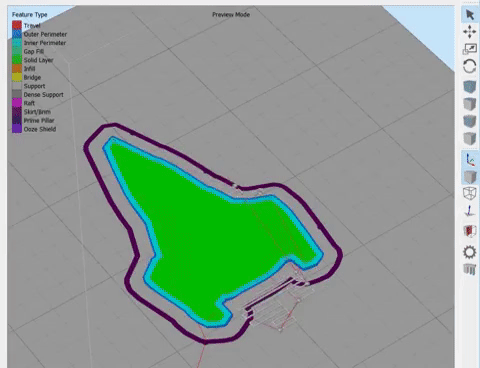Activate the rotate models tool
Image resolution: width=480 pixels, height=368 pixels.
pyautogui.click(x=470, y=66)
